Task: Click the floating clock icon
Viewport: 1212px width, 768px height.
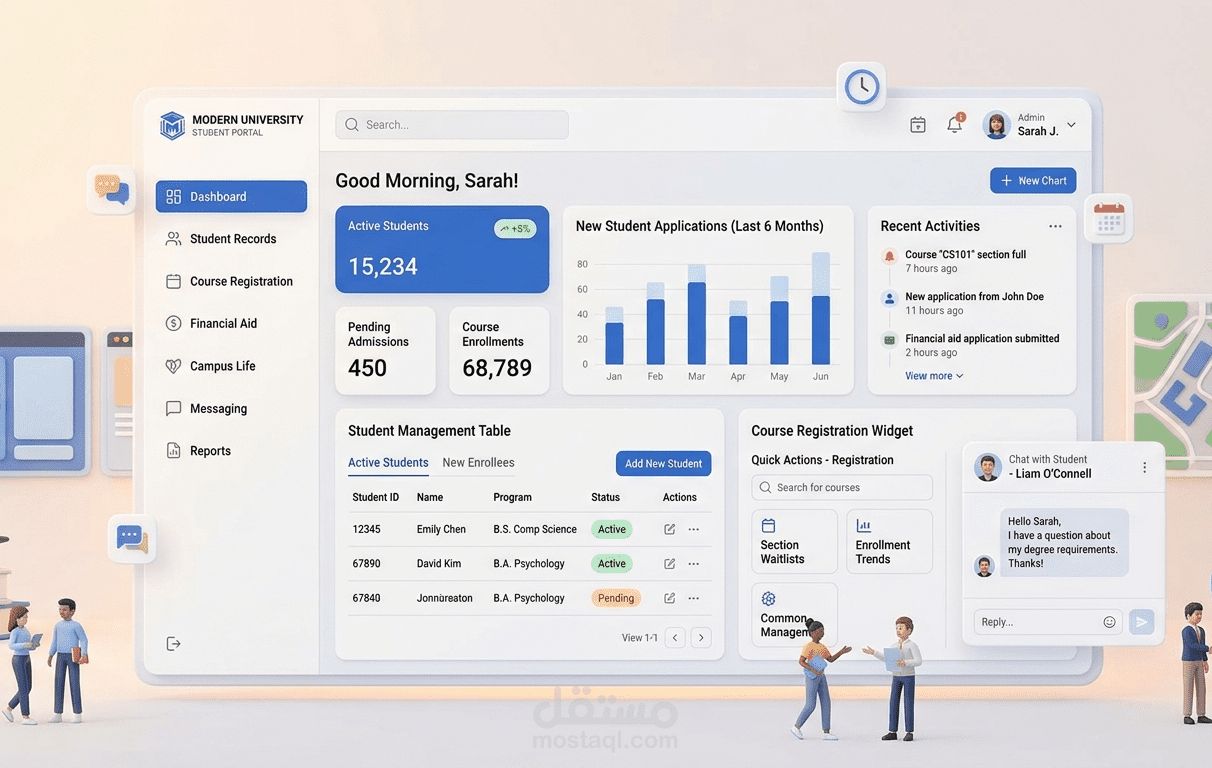Action: [x=862, y=87]
